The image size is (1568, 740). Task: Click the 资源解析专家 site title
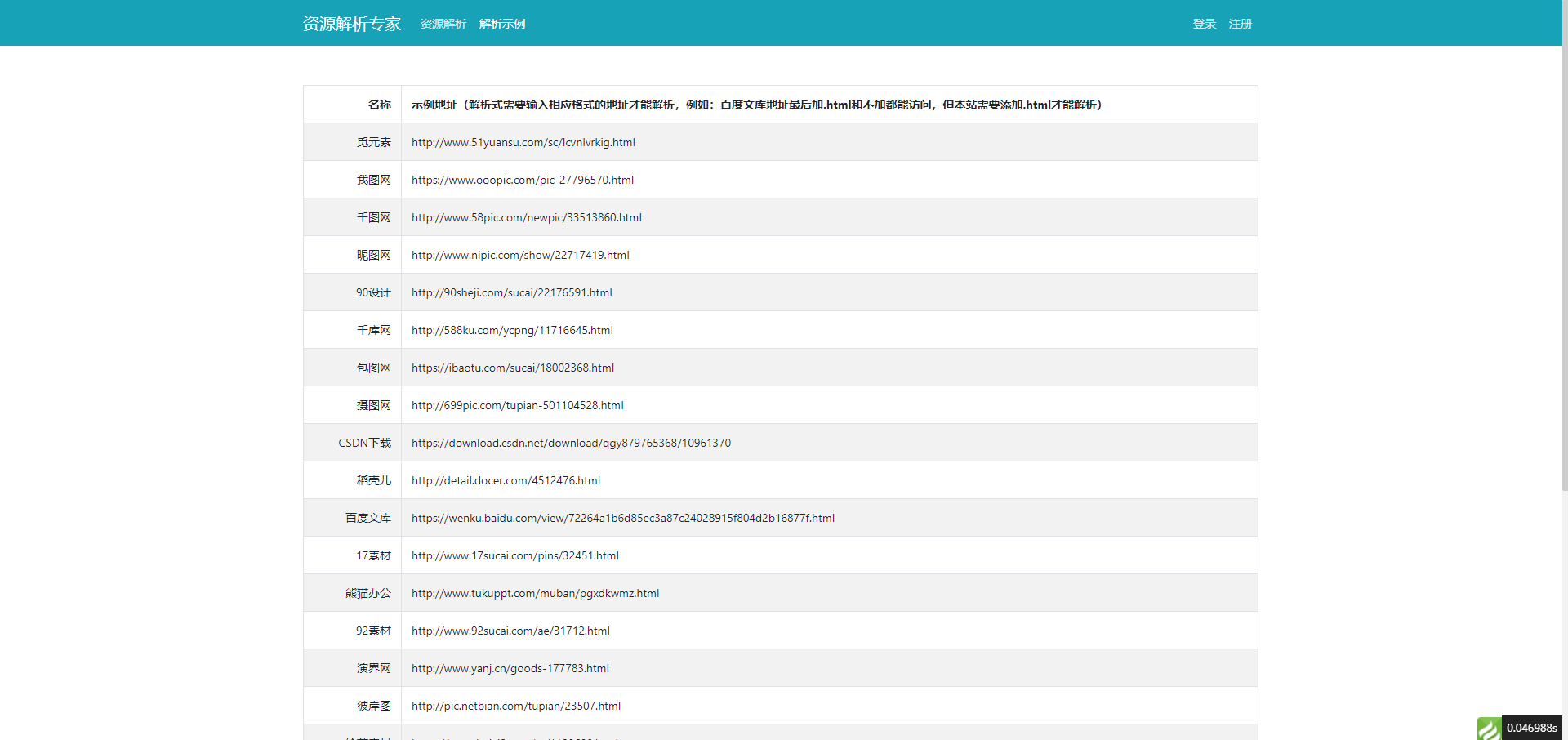click(x=352, y=24)
